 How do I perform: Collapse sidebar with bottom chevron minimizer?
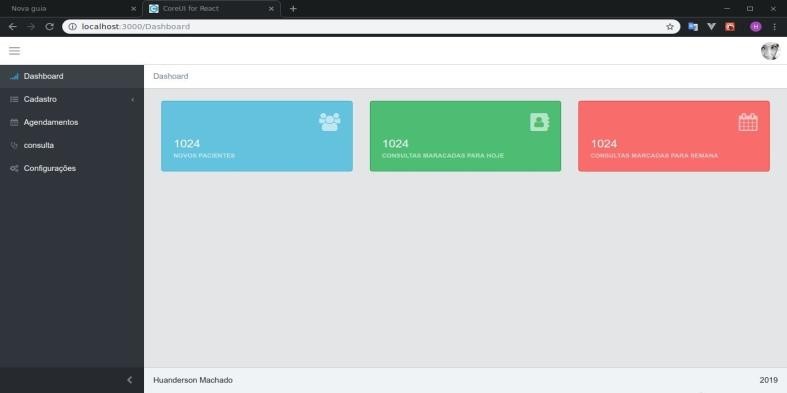coord(129,380)
